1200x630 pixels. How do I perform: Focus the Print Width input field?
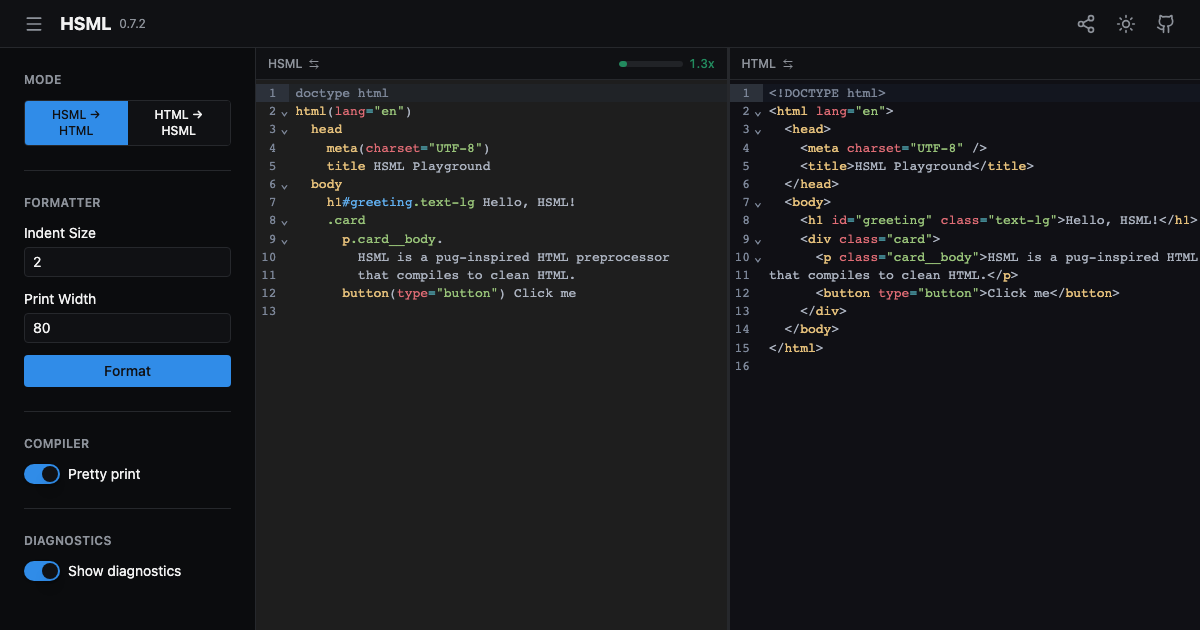click(127, 328)
